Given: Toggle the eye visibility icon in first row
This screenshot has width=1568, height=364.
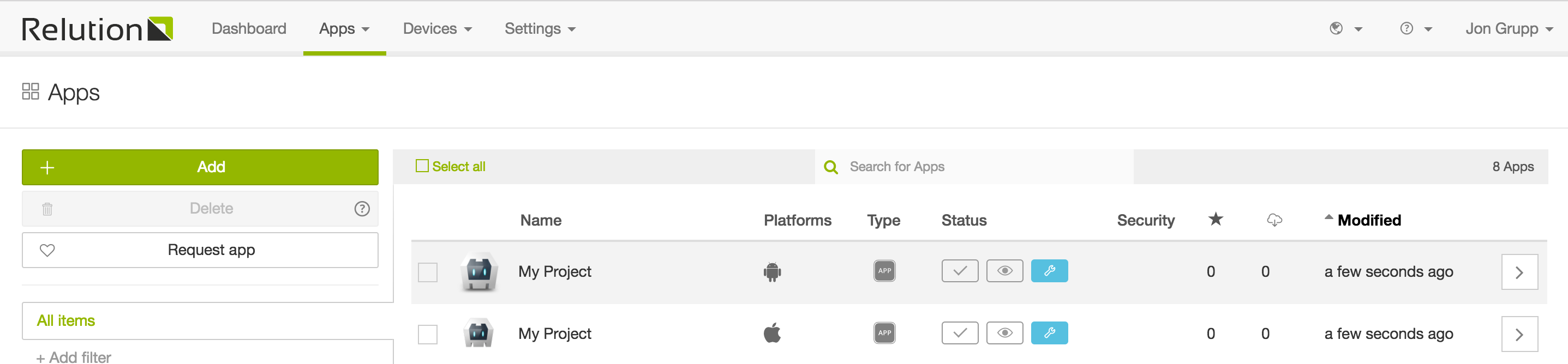Looking at the screenshot, I should pyautogui.click(x=1005, y=271).
